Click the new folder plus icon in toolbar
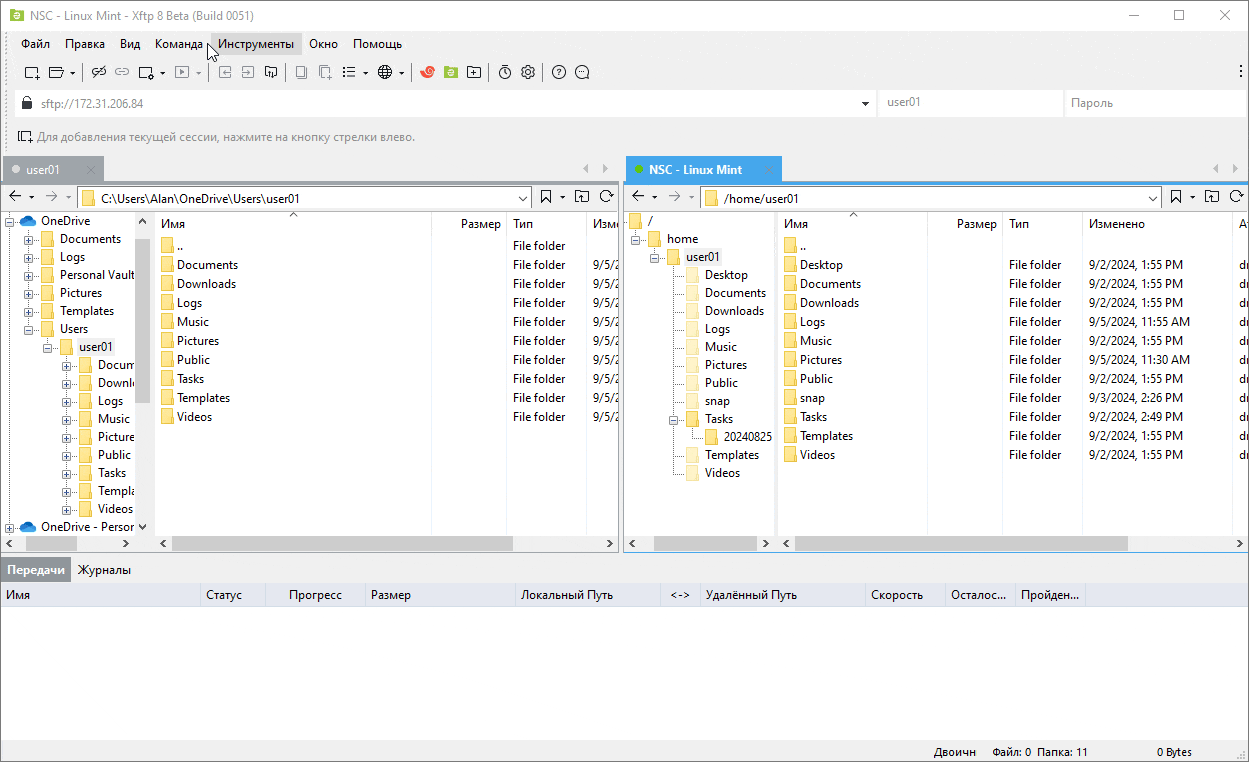Screen dimensions: 1249x762 474,72
